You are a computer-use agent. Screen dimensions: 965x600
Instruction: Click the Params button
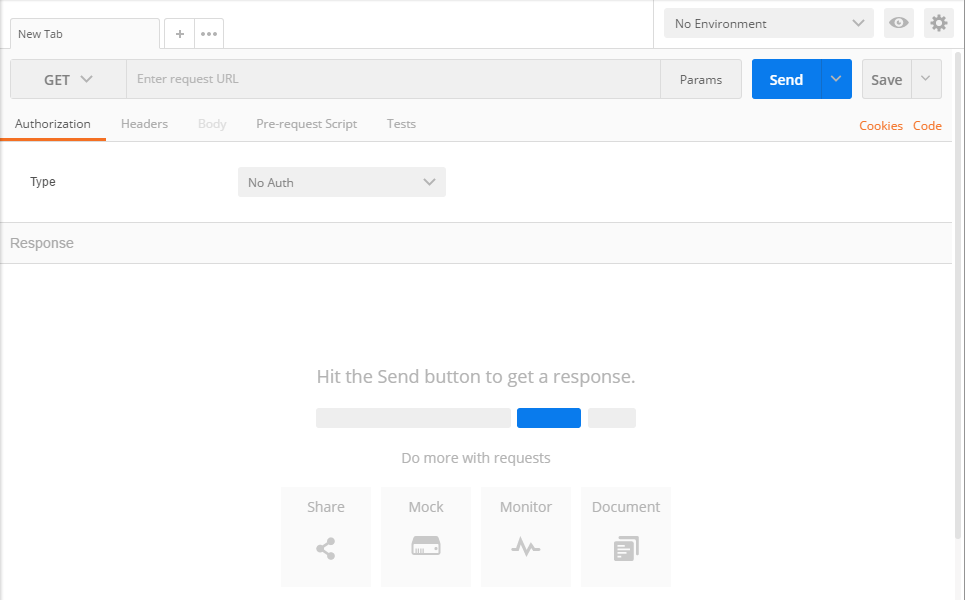pos(701,79)
